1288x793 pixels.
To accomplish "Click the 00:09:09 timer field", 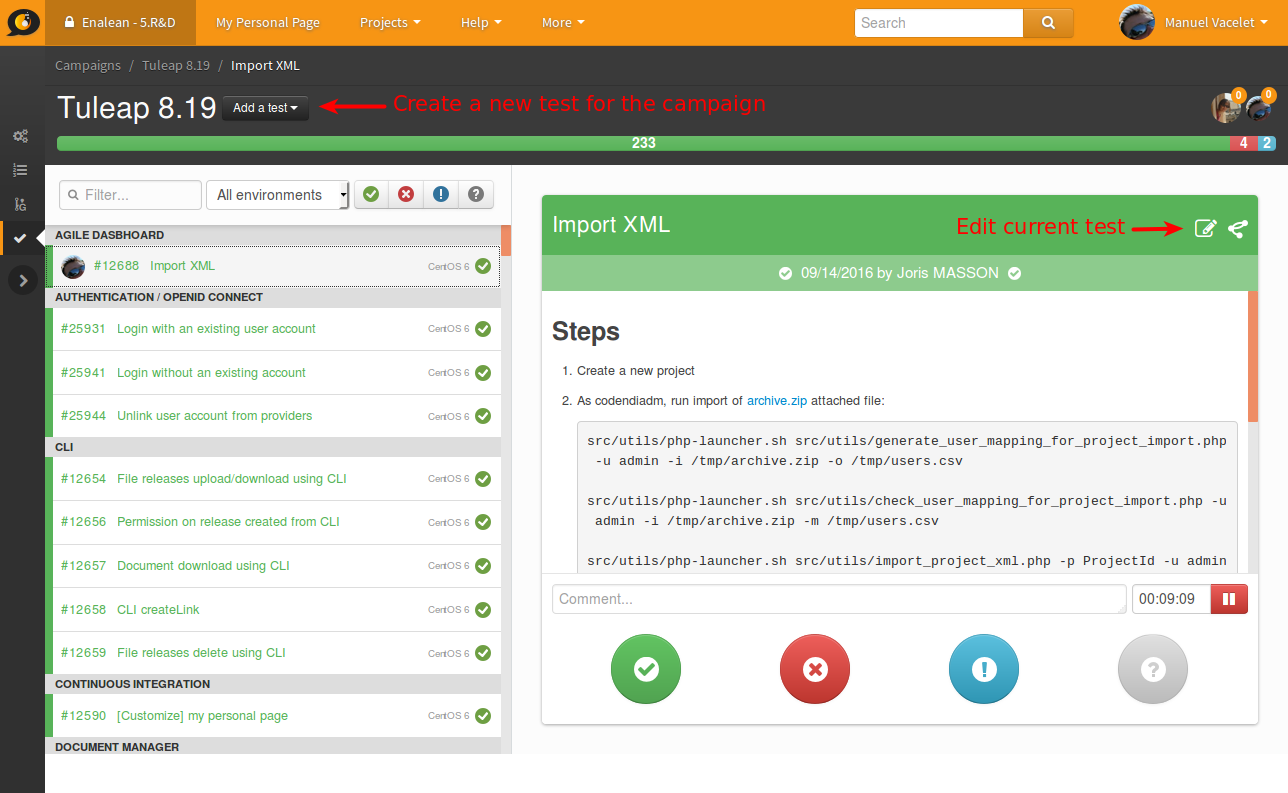I will point(1171,599).
